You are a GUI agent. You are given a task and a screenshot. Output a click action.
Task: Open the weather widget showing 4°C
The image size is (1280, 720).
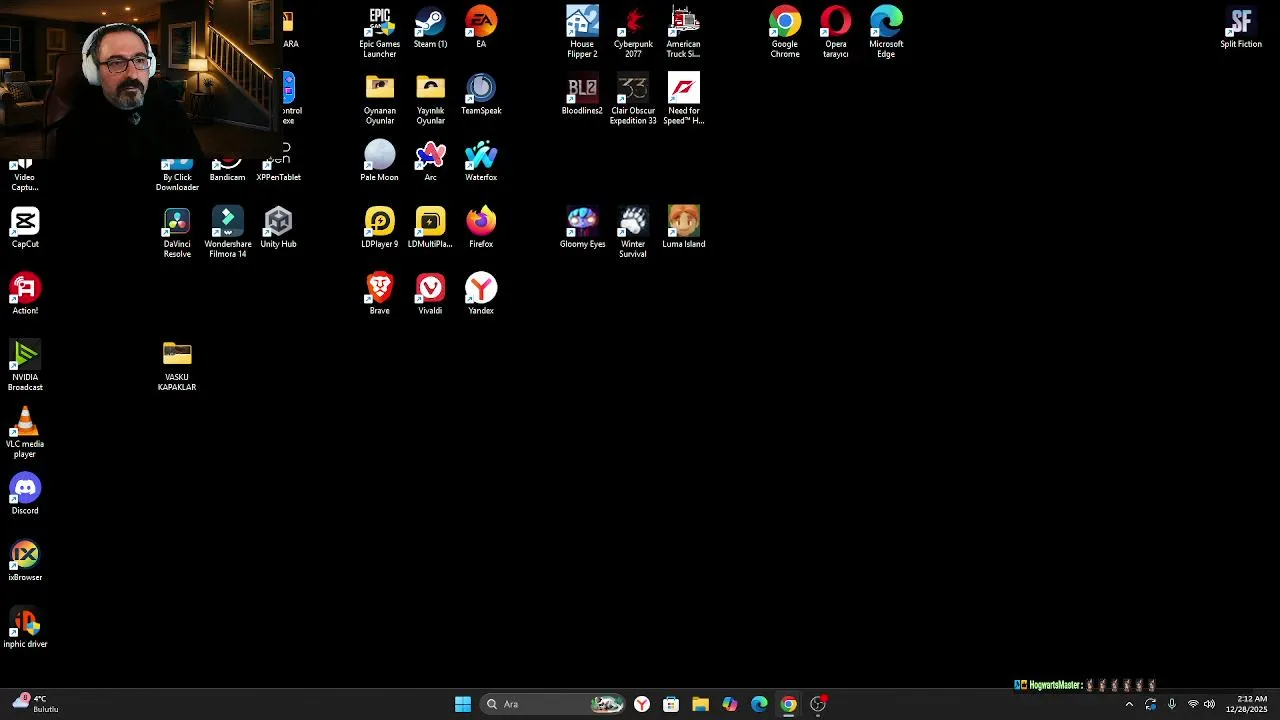click(35, 704)
